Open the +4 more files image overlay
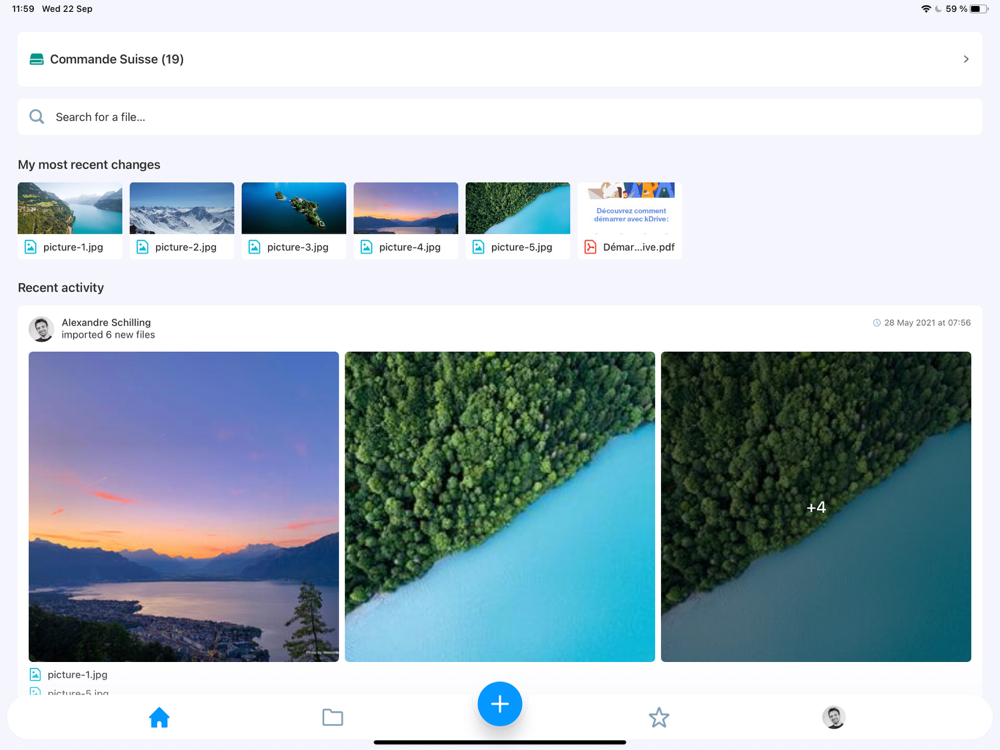 point(816,506)
